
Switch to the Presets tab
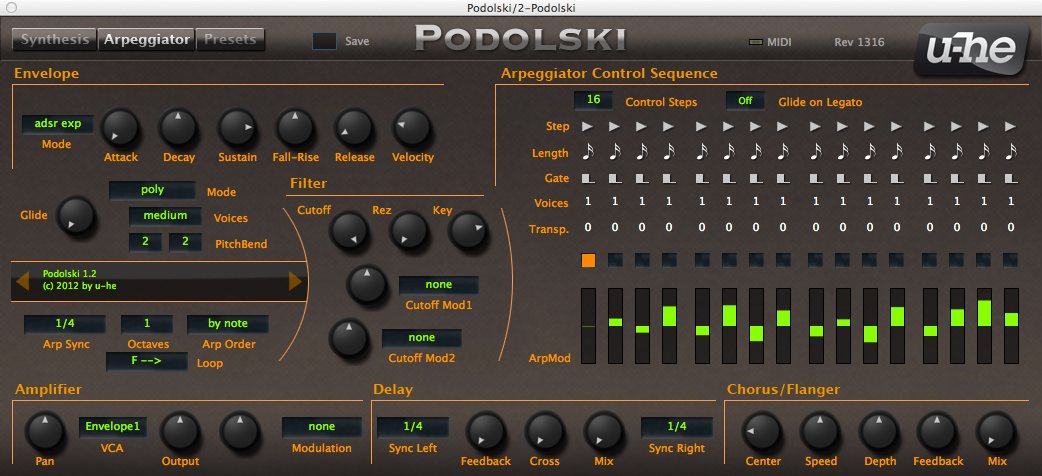231,40
